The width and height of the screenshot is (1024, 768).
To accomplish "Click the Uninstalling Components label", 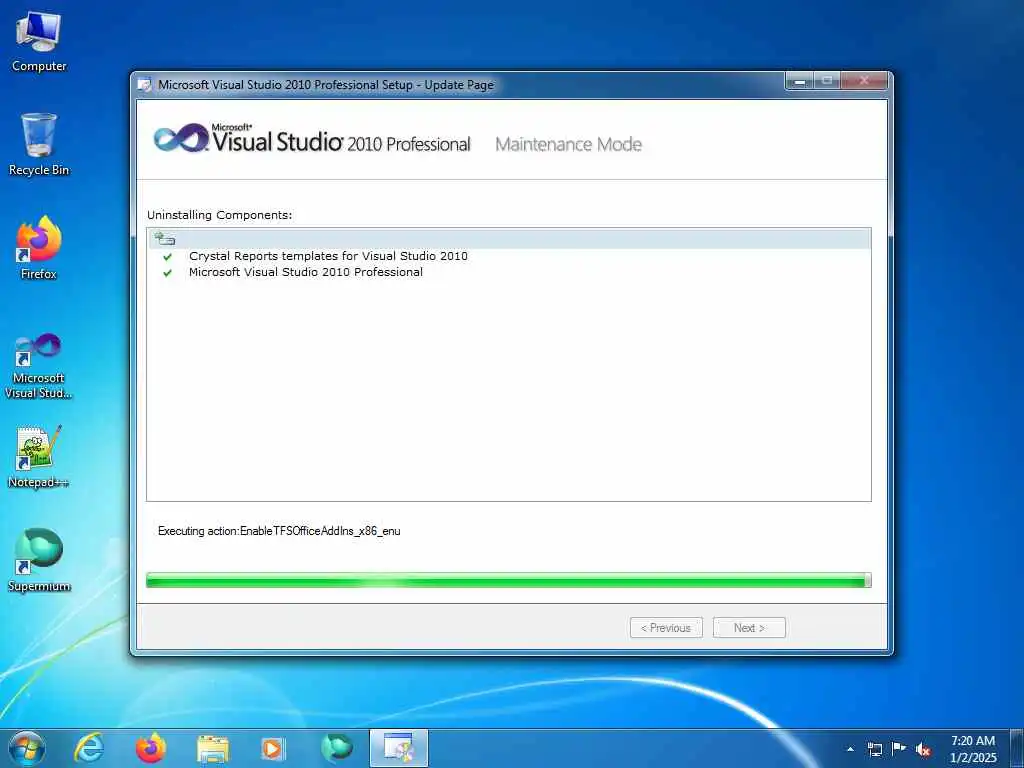I will (219, 215).
